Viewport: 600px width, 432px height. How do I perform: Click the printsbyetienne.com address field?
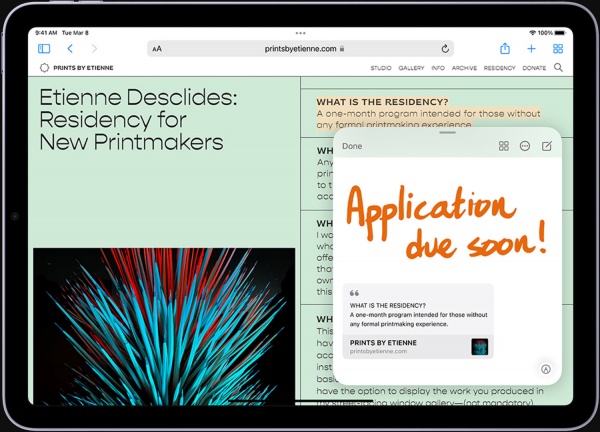(300, 48)
